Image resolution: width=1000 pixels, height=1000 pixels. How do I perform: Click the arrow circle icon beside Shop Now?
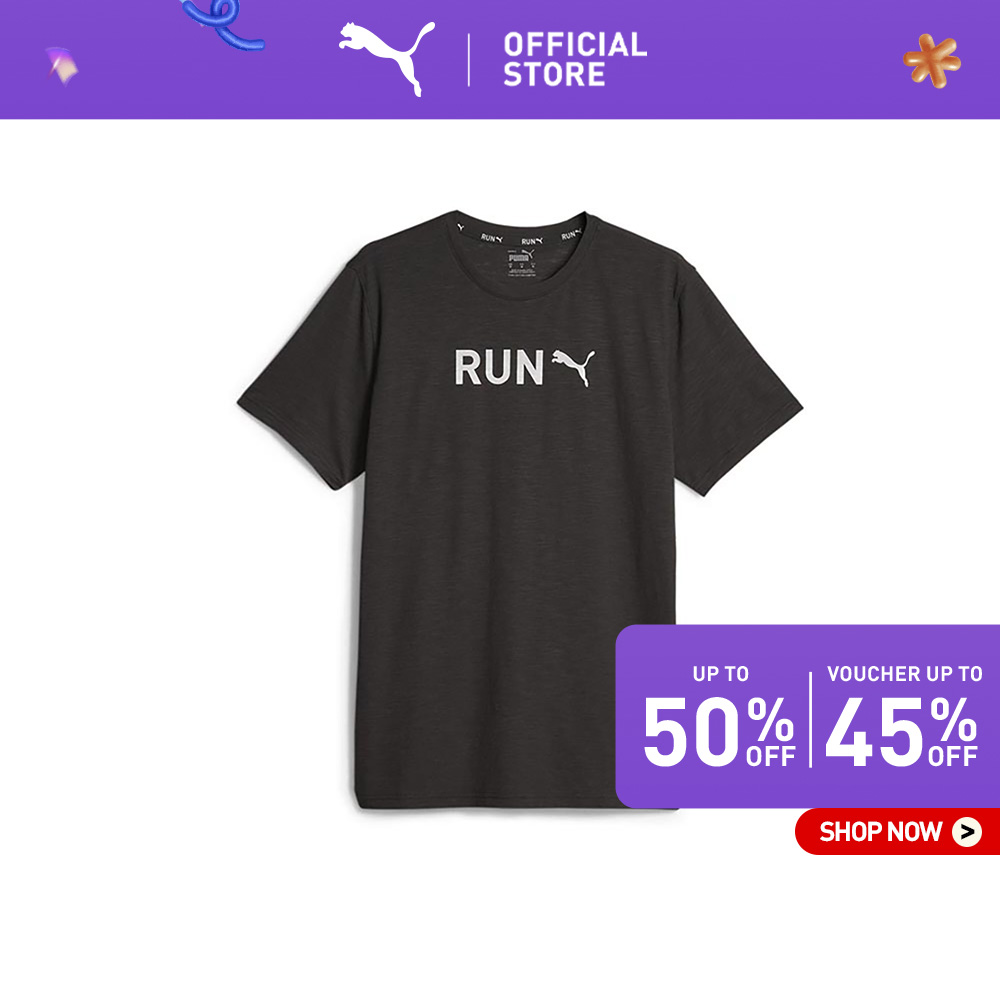tap(967, 832)
